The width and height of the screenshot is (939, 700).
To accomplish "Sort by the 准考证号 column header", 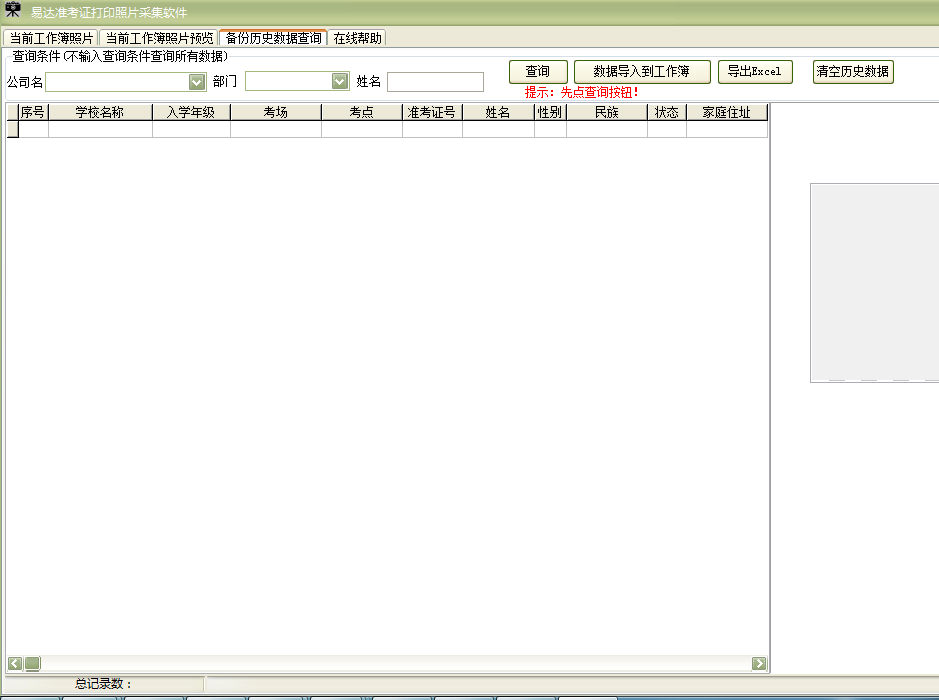I will [x=432, y=113].
